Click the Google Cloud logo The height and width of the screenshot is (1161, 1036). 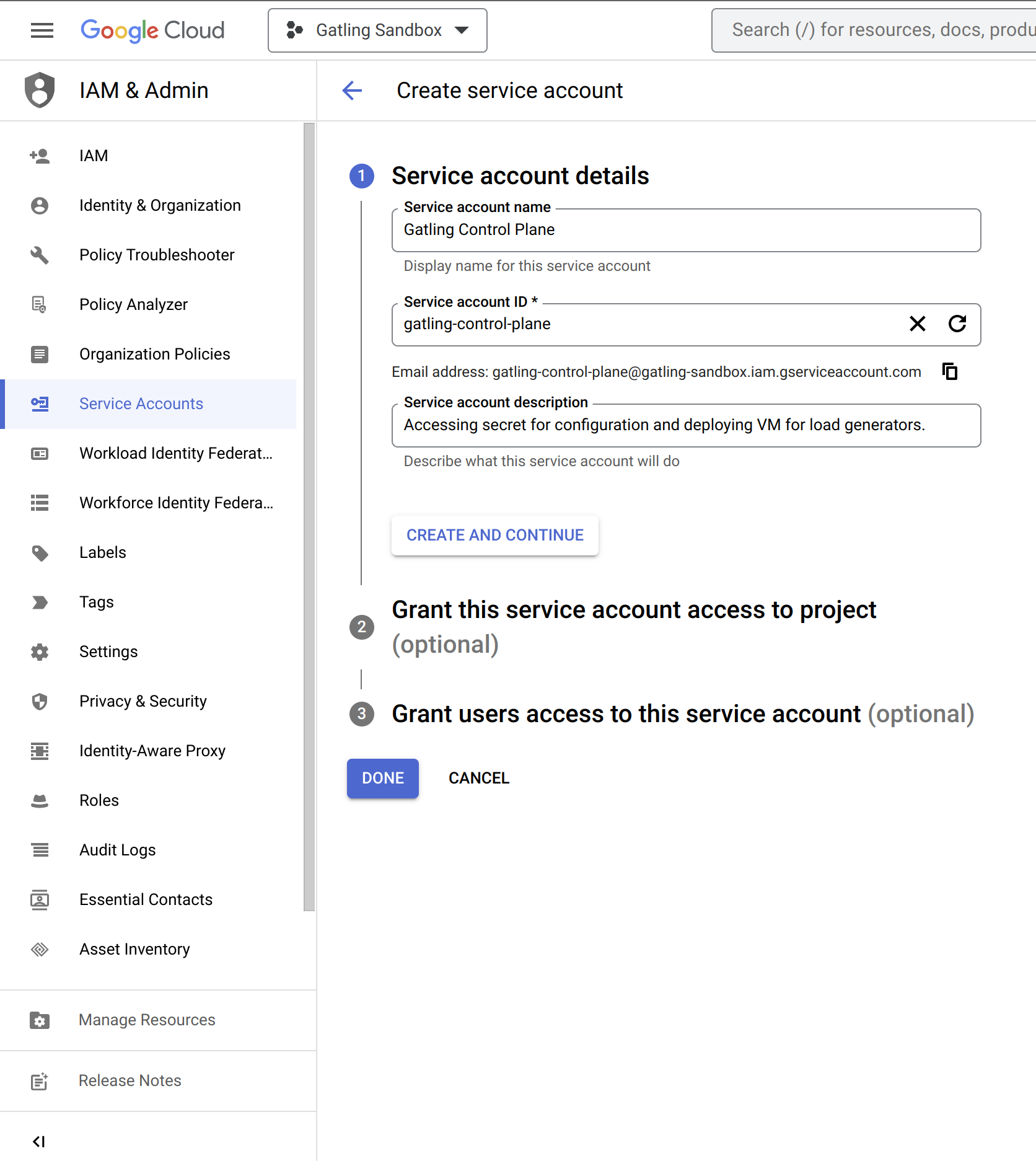[x=152, y=30]
